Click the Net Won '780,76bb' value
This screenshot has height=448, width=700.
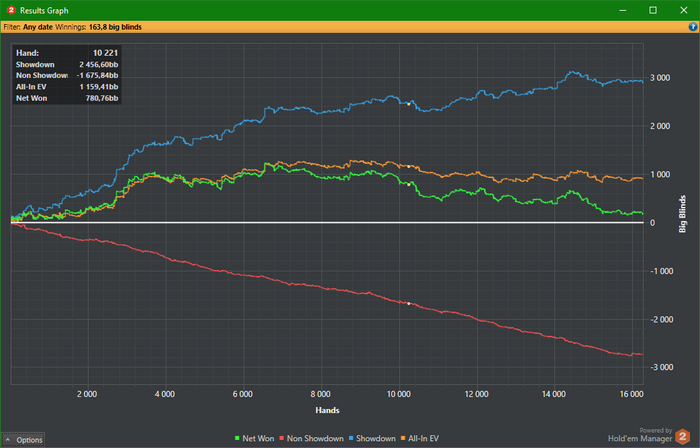pos(102,98)
